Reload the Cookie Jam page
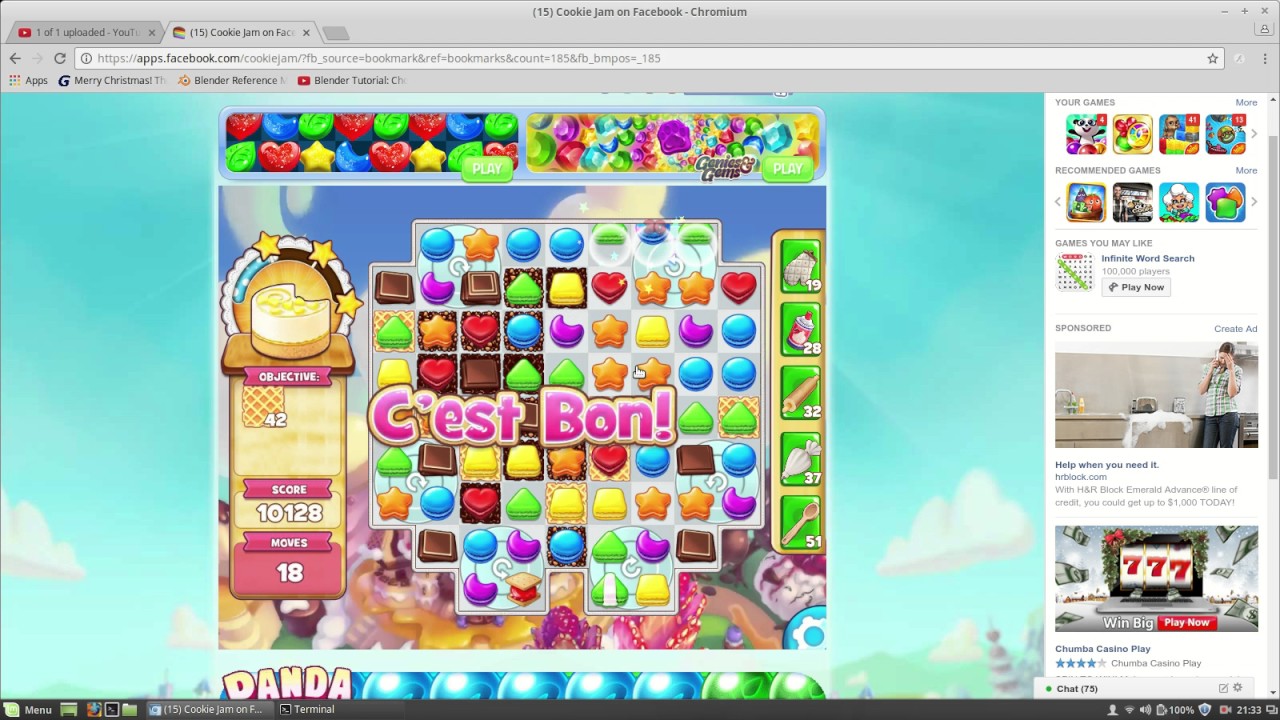 pyautogui.click(x=60, y=58)
